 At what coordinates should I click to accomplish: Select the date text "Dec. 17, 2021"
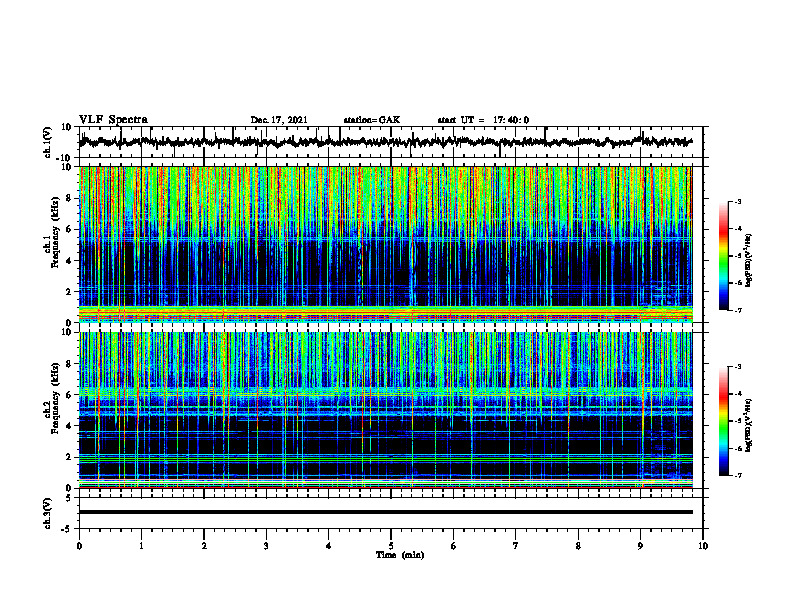(279, 120)
